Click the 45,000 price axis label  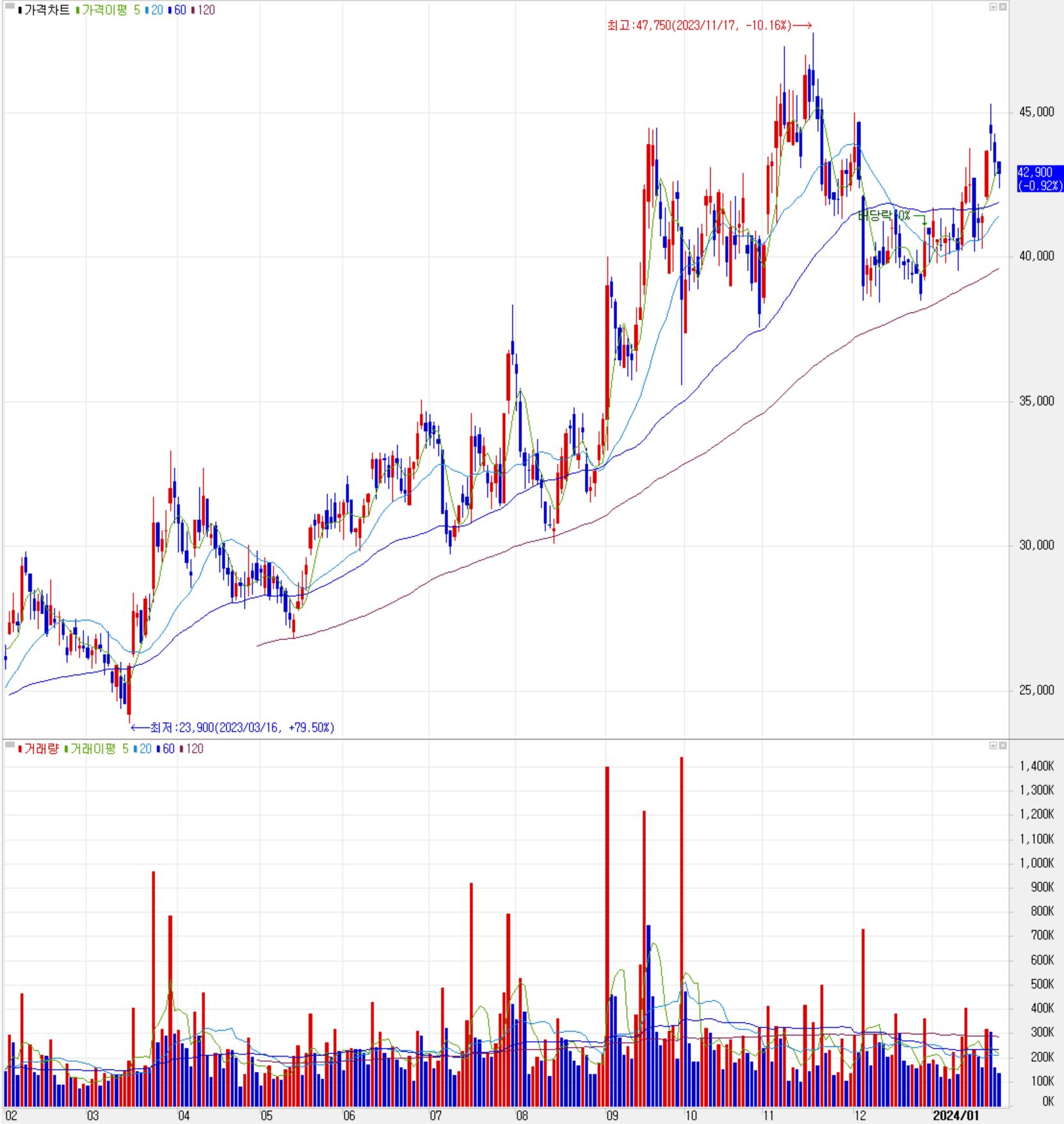tap(1036, 112)
